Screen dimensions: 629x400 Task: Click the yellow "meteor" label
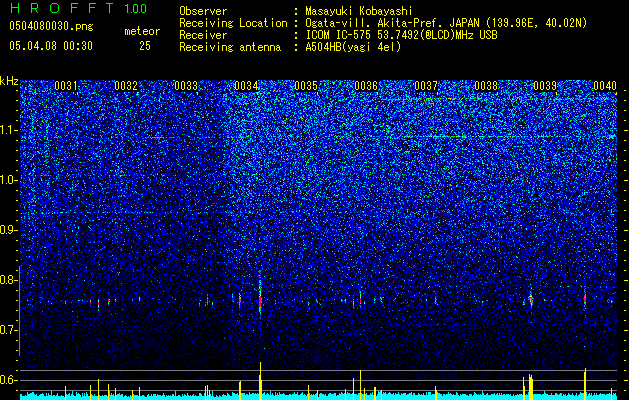coord(142,31)
